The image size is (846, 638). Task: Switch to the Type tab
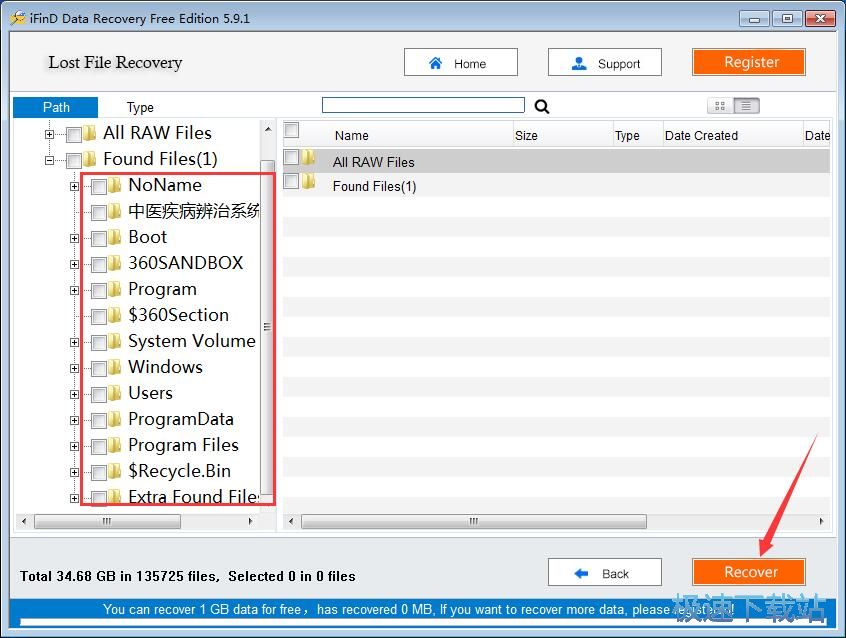pyautogui.click(x=140, y=106)
